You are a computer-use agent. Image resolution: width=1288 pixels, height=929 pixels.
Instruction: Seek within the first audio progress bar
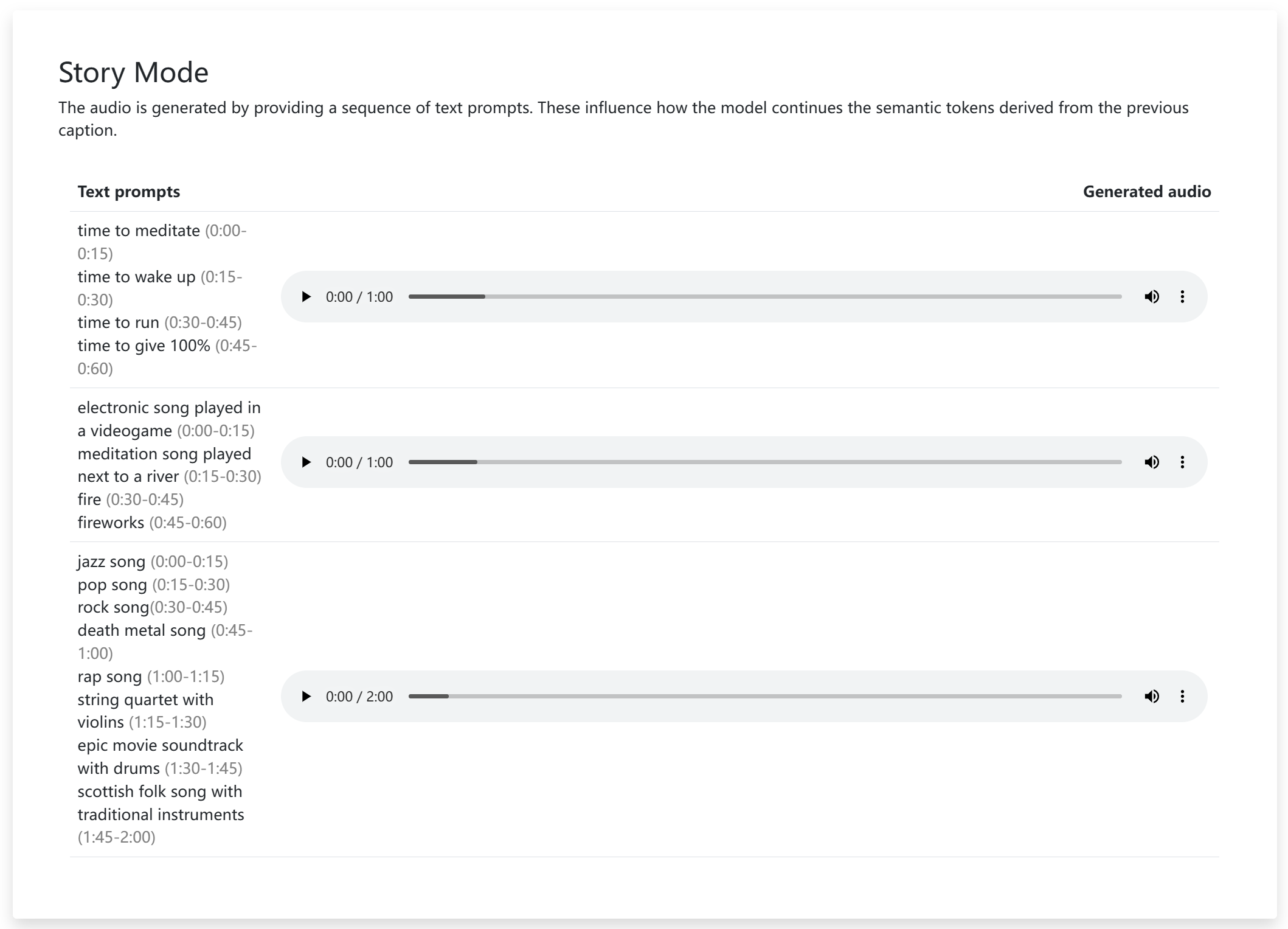point(764,297)
